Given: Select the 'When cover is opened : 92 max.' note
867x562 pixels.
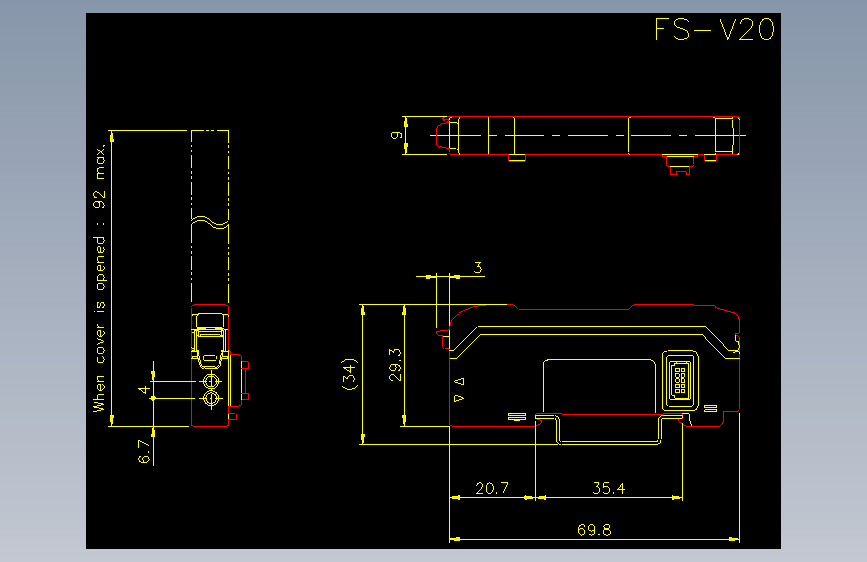Looking at the screenshot, I should pyautogui.click(x=99, y=278).
